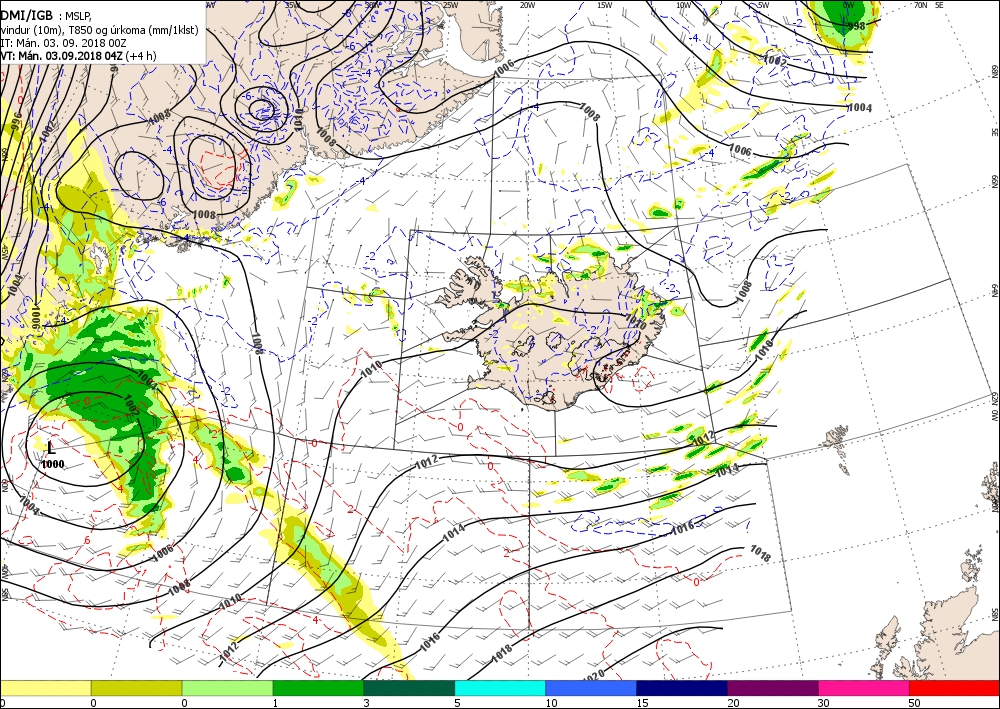Click the "1020" isobar label
1000x709 pixels.
pos(592,673)
